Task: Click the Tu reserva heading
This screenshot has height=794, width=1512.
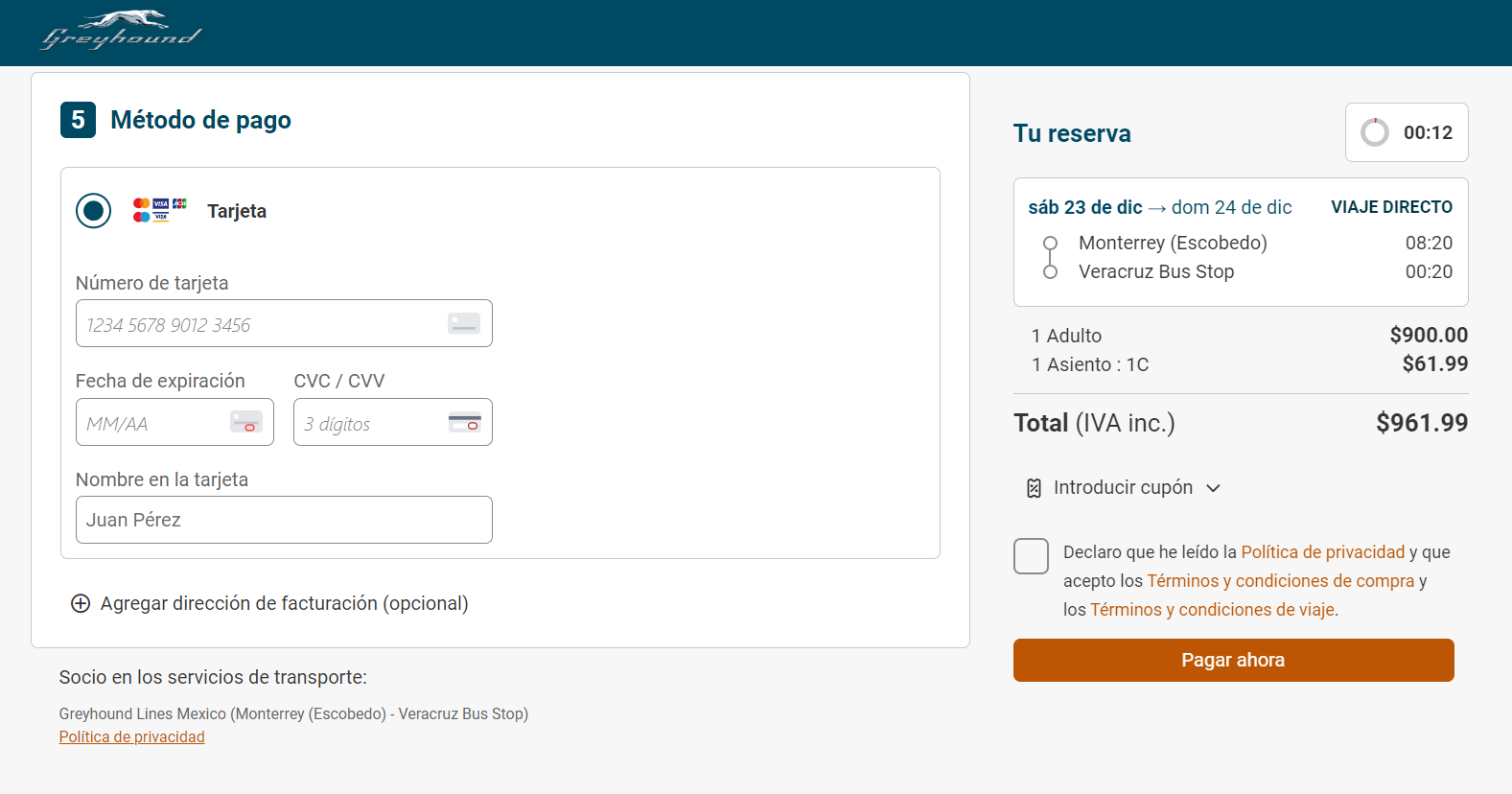Action: point(1072,133)
